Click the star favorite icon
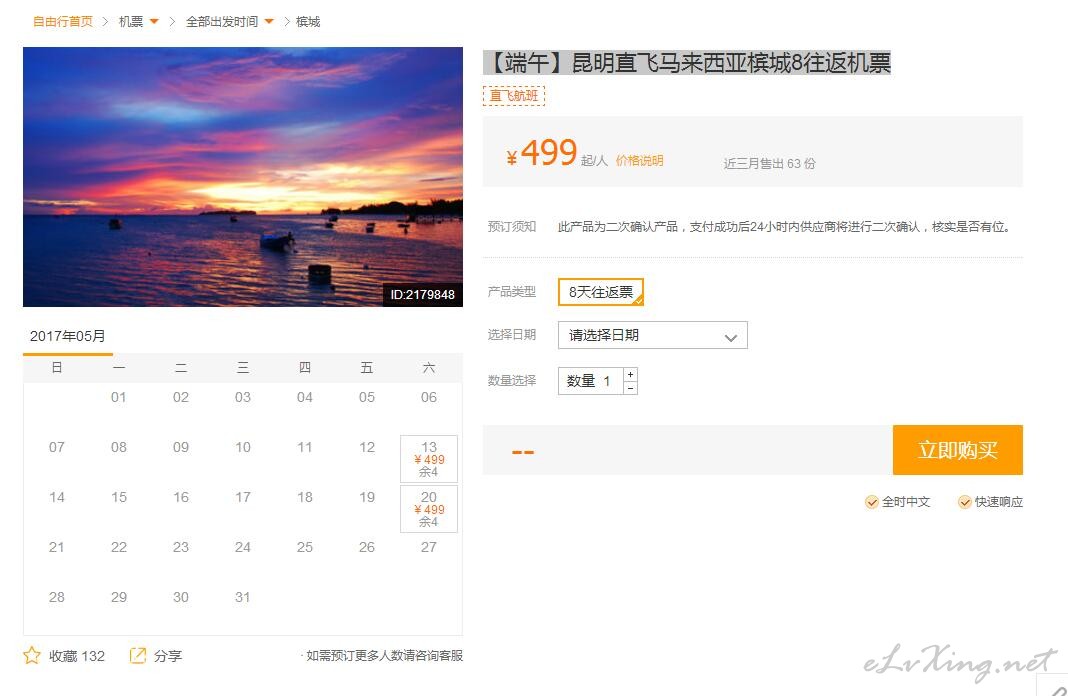Viewport: 1068px width, 696px height. click(x=31, y=656)
